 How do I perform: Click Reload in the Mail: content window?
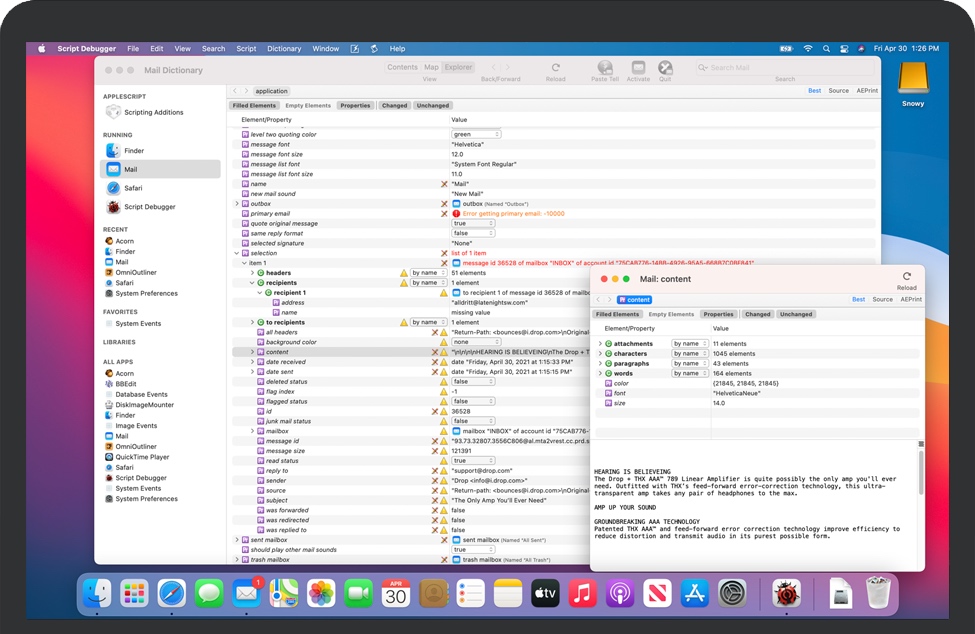point(906,279)
